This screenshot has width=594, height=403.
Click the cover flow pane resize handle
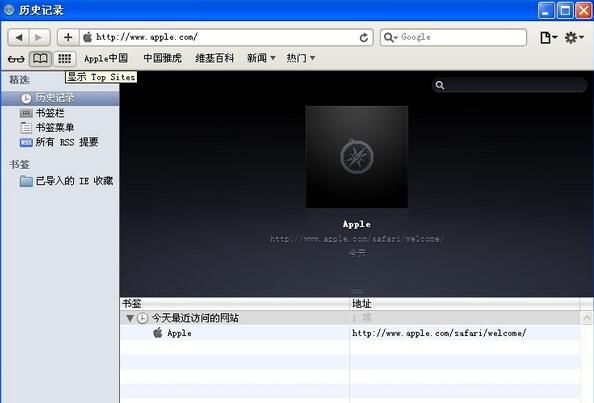tap(356, 292)
